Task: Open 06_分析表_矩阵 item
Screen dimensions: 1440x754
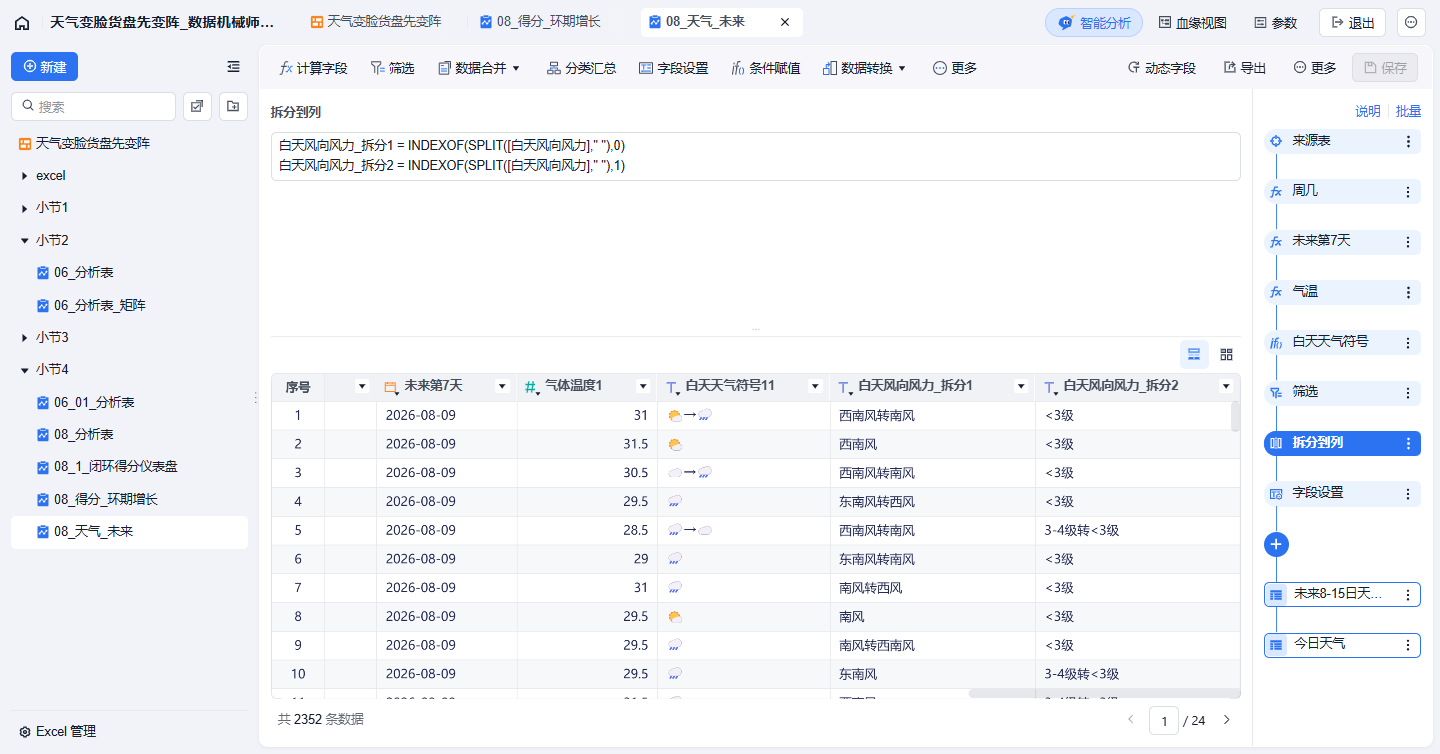Action: coord(92,305)
